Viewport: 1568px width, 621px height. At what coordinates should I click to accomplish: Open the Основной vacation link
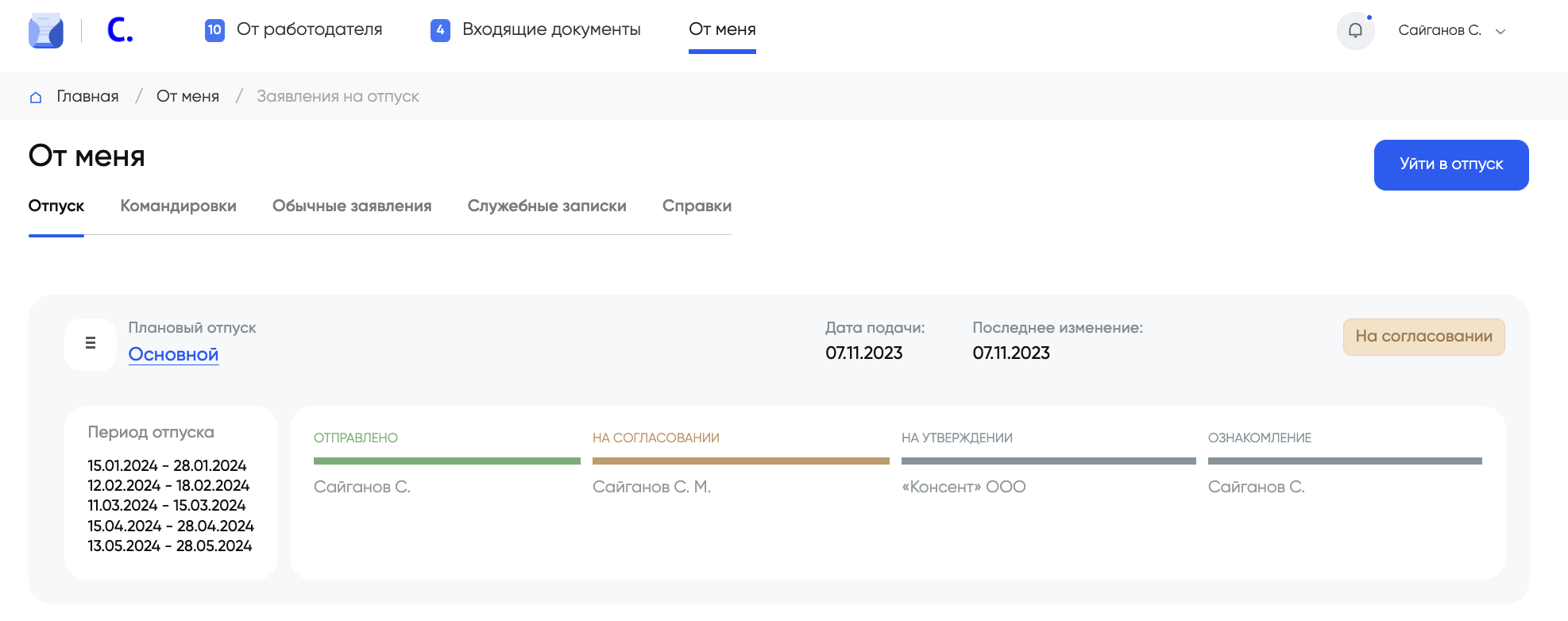tap(173, 354)
